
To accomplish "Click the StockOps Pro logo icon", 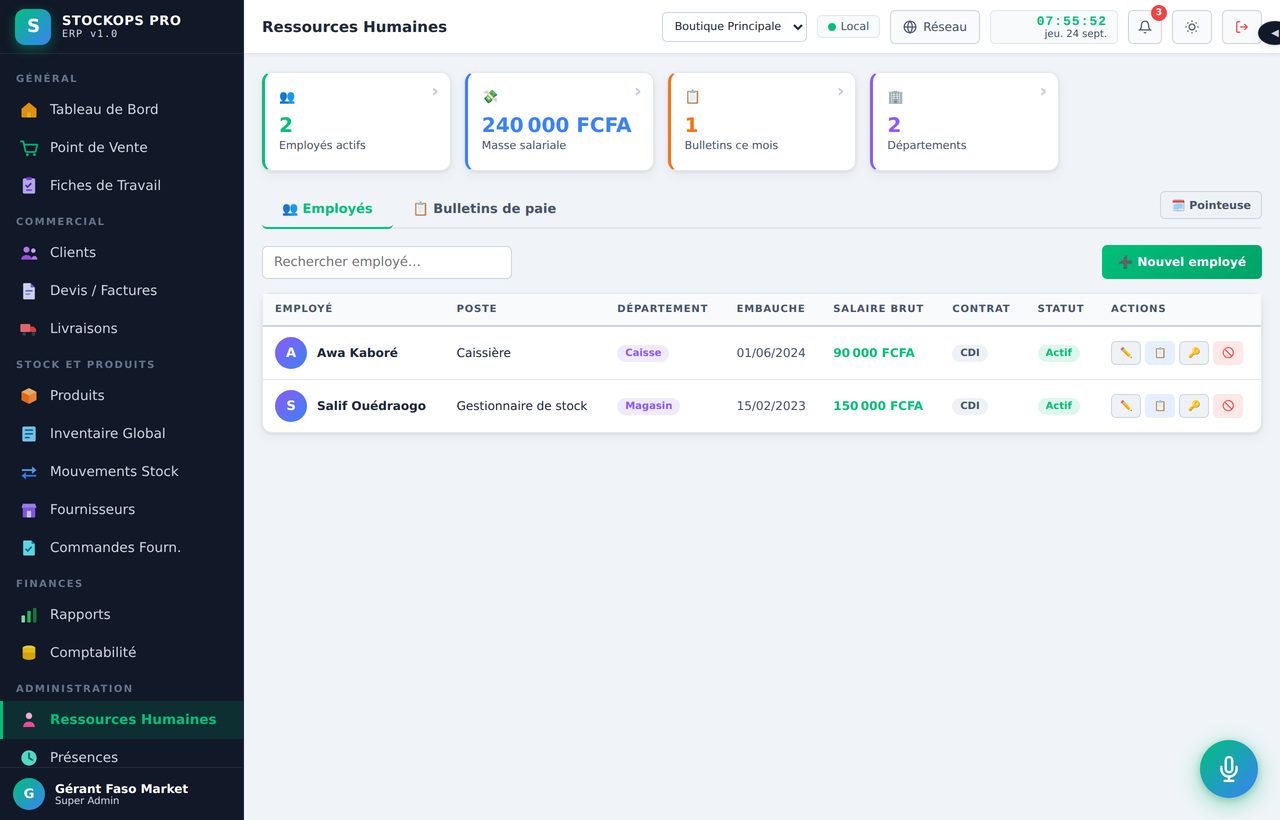I will [33, 27].
